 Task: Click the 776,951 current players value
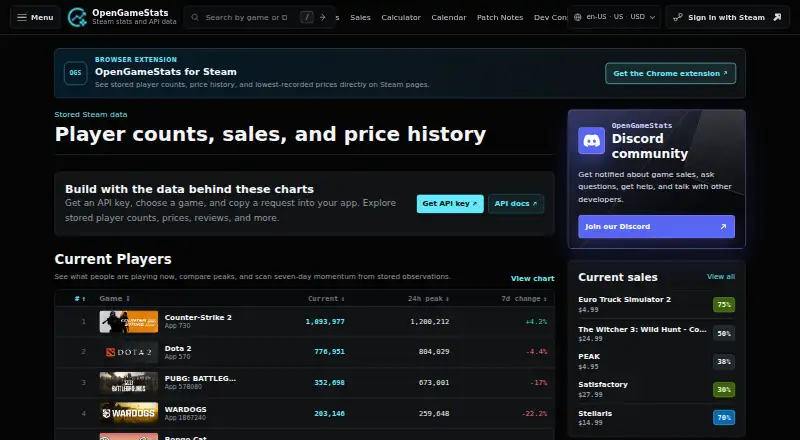(x=330, y=352)
